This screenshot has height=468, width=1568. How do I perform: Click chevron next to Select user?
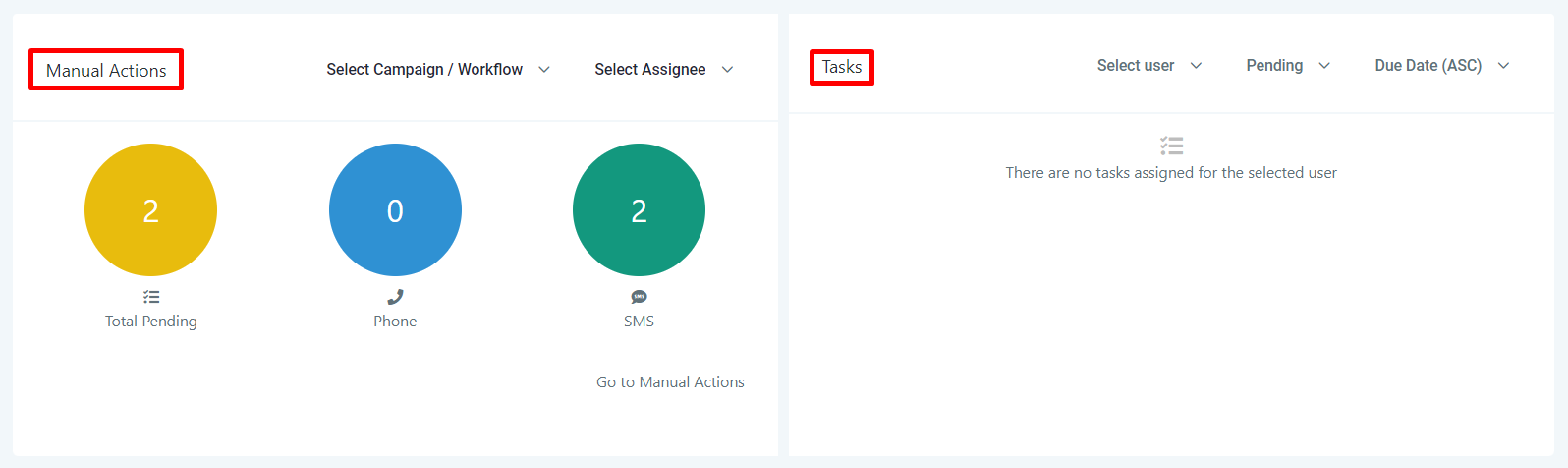click(x=1196, y=66)
